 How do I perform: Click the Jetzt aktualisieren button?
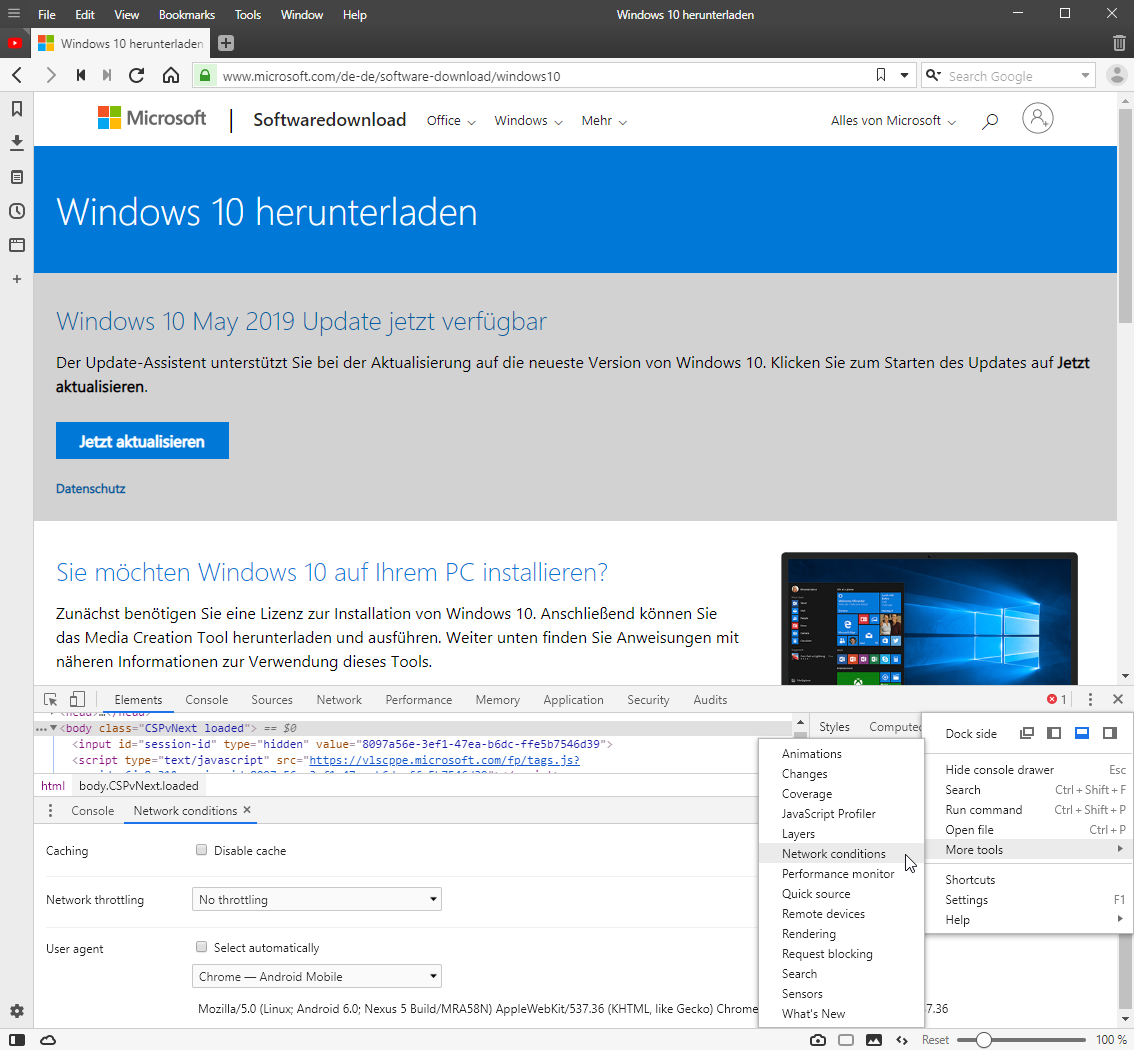point(142,440)
